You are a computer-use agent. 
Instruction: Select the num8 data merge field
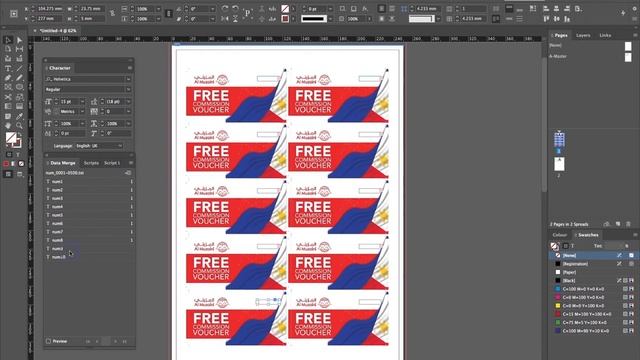pyautogui.click(x=89, y=240)
